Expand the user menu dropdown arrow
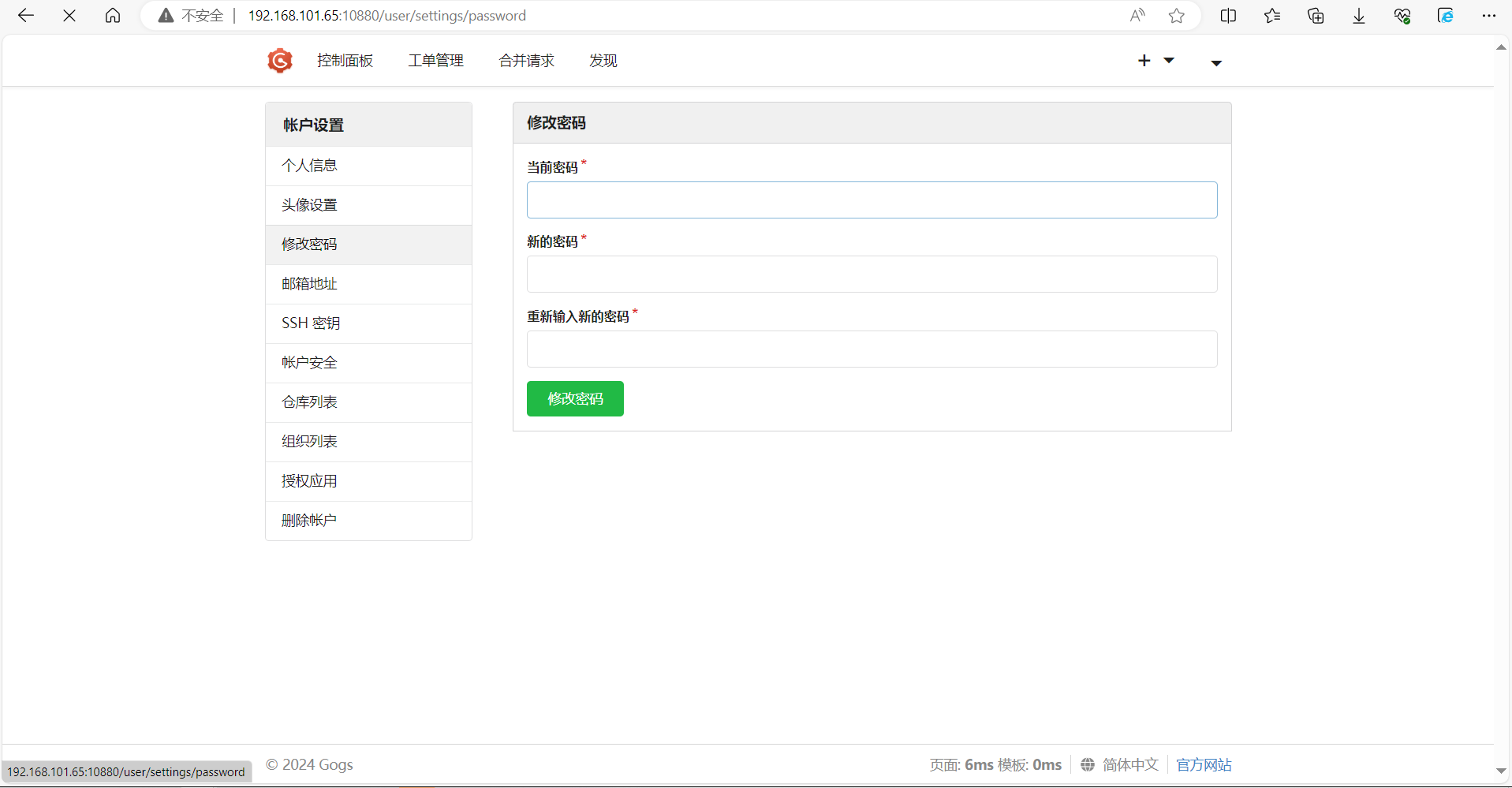This screenshot has width=1512, height=788. pyautogui.click(x=1216, y=63)
